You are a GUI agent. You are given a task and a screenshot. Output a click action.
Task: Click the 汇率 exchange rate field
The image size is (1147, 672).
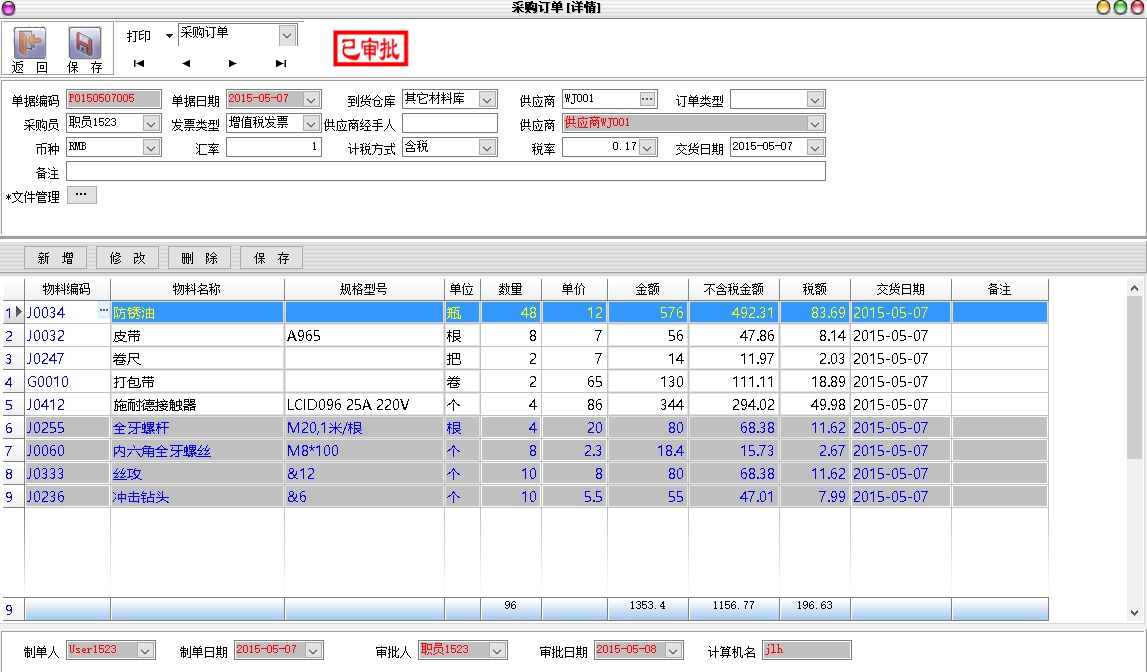(274, 148)
